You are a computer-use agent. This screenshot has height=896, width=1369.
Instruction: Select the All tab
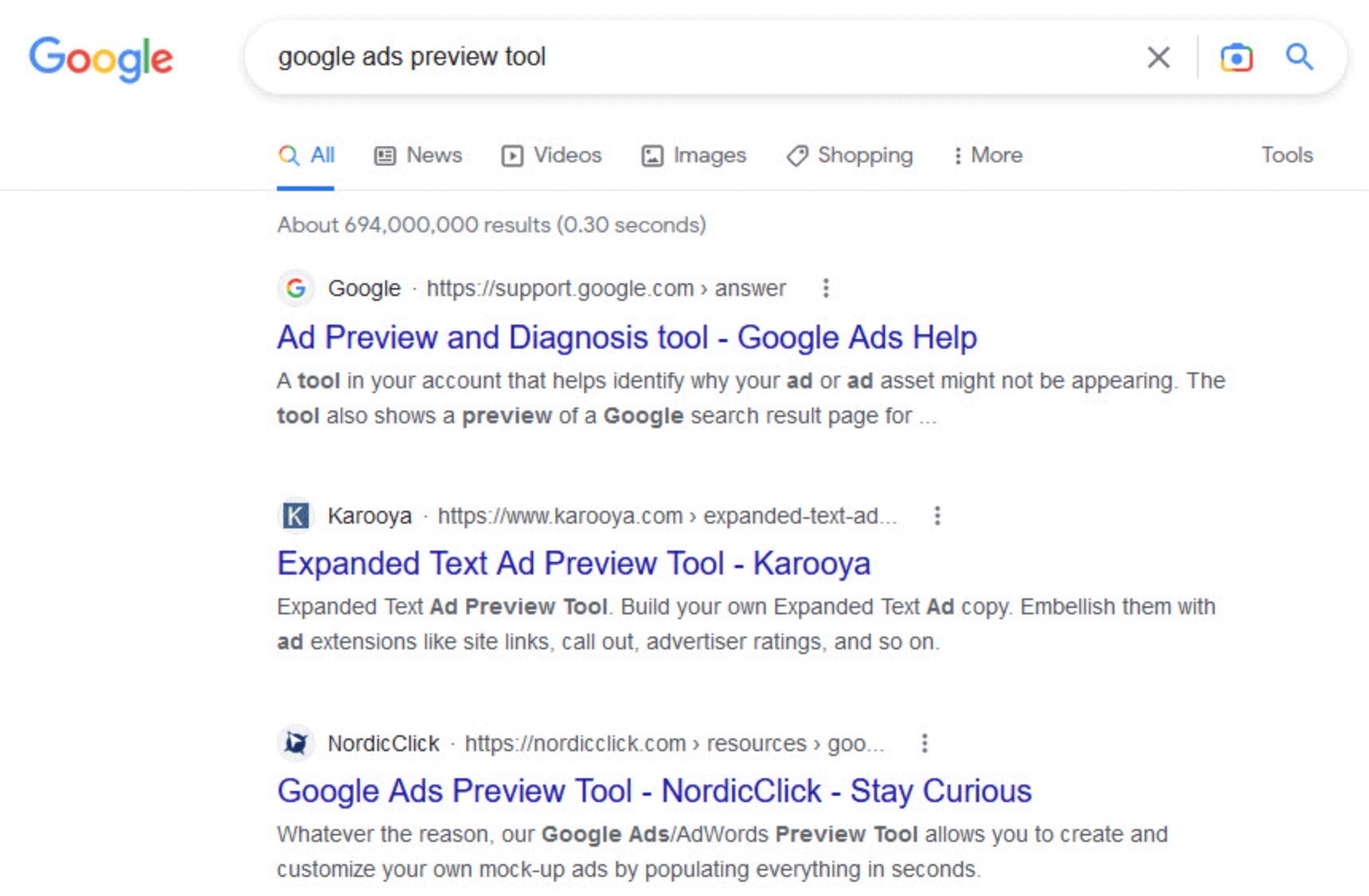(306, 155)
